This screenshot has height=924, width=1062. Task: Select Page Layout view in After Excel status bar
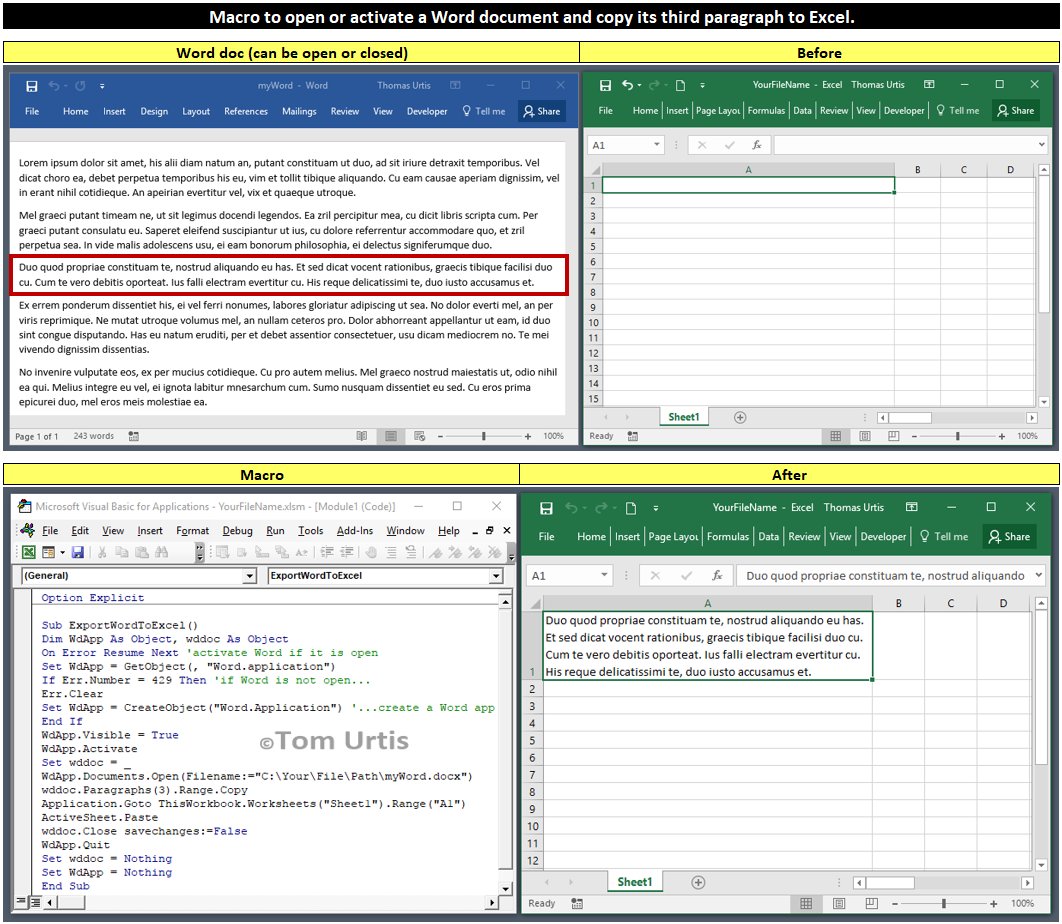pyautogui.click(x=838, y=903)
